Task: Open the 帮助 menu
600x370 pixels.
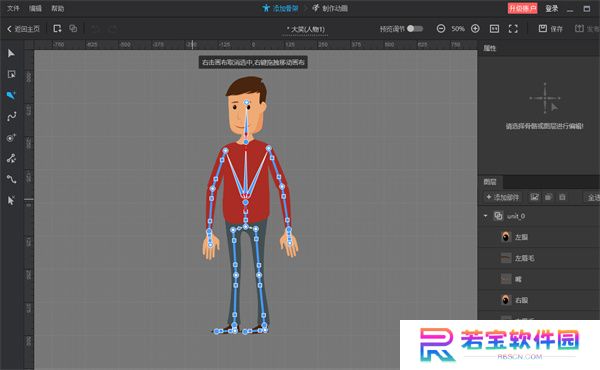Action: [x=57, y=8]
